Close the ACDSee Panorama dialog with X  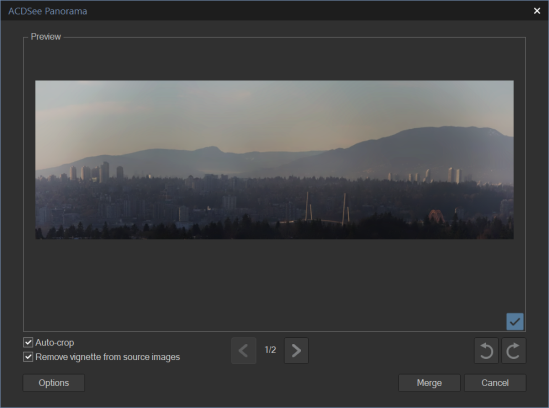(x=537, y=11)
